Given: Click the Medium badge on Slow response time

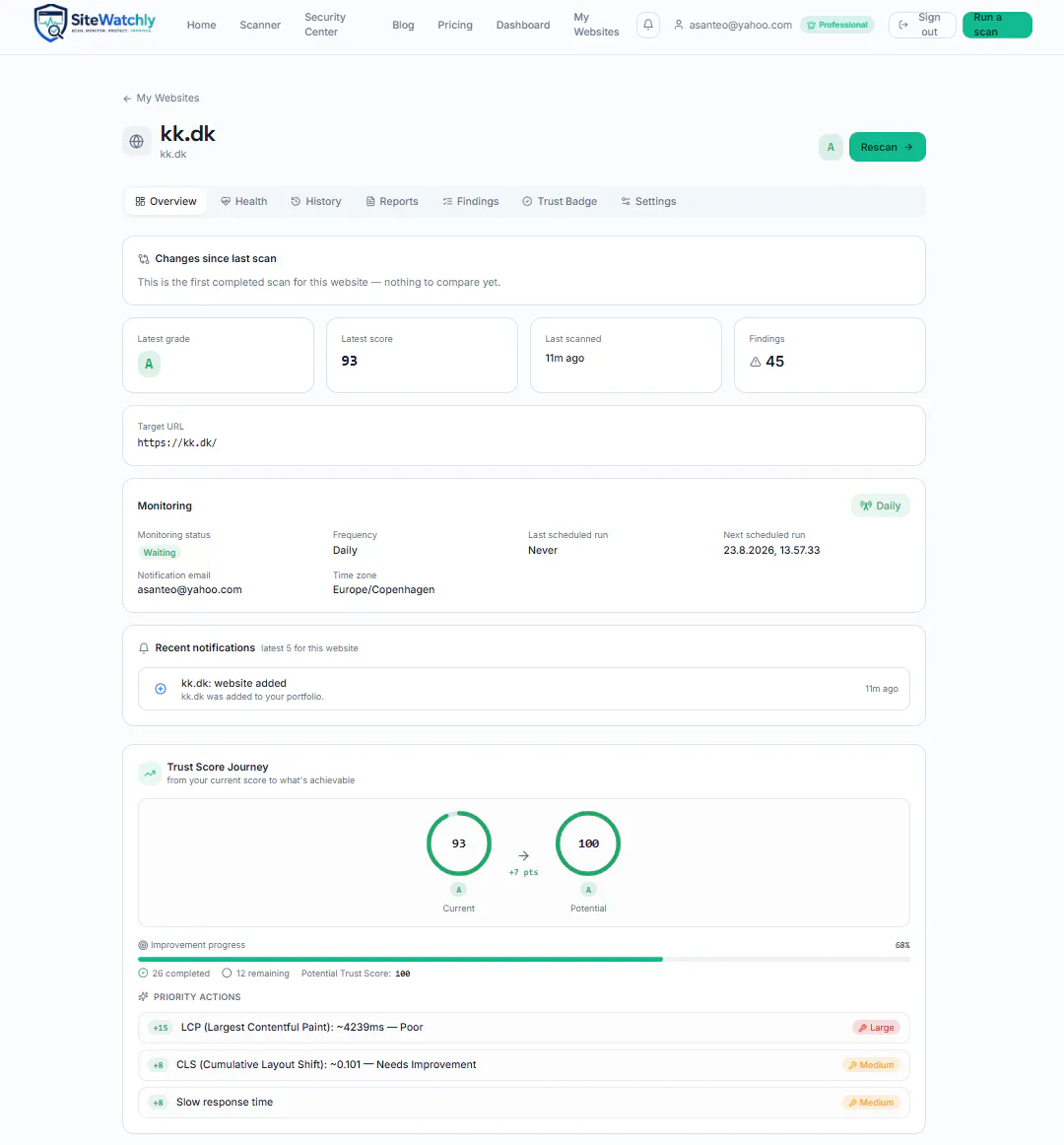Looking at the screenshot, I should (871, 1103).
